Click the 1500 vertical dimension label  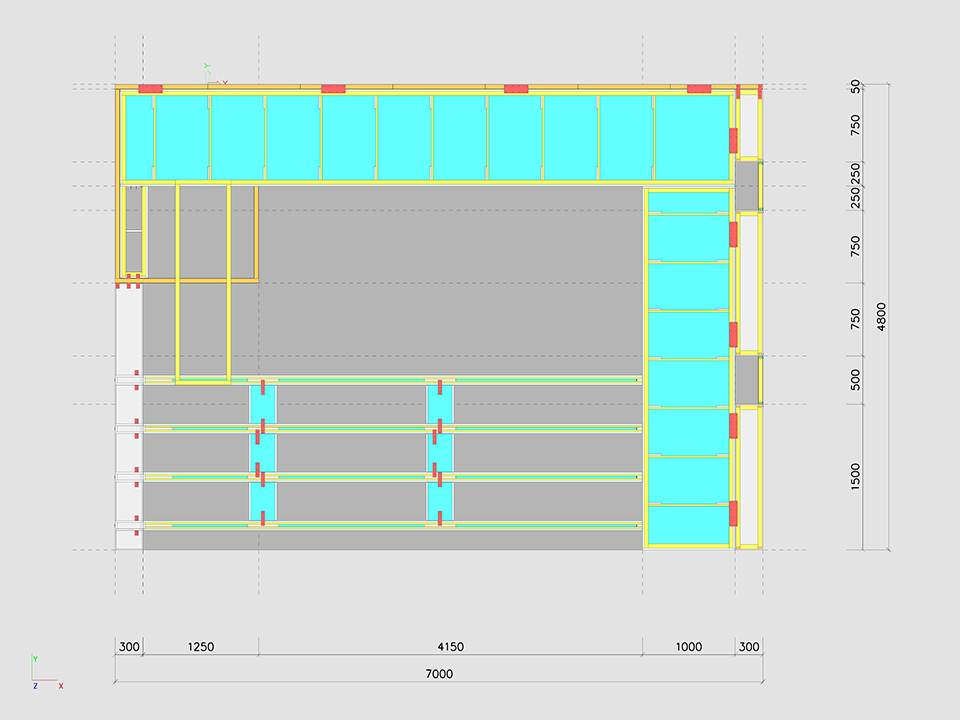pos(855,477)
